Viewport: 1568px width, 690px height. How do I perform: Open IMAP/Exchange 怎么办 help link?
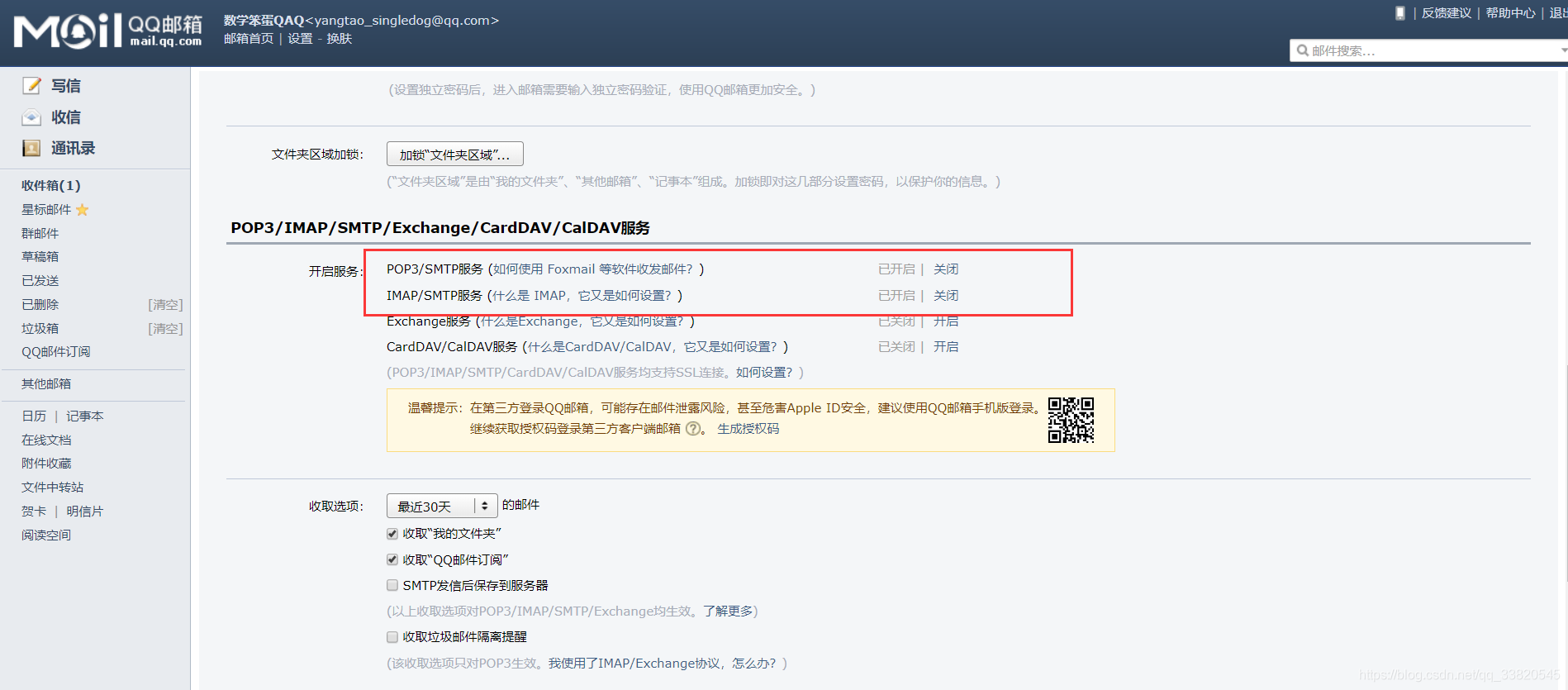(663, 664)
